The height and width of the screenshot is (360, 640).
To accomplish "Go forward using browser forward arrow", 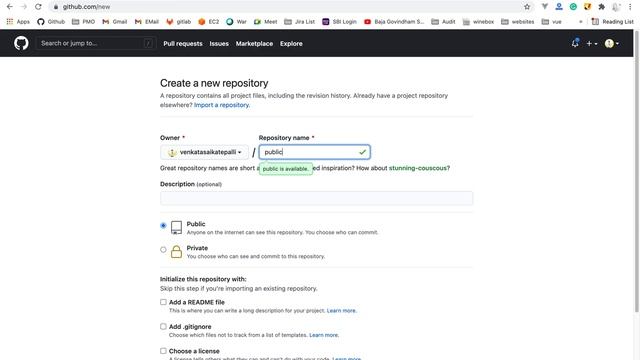I will point(24,7).
